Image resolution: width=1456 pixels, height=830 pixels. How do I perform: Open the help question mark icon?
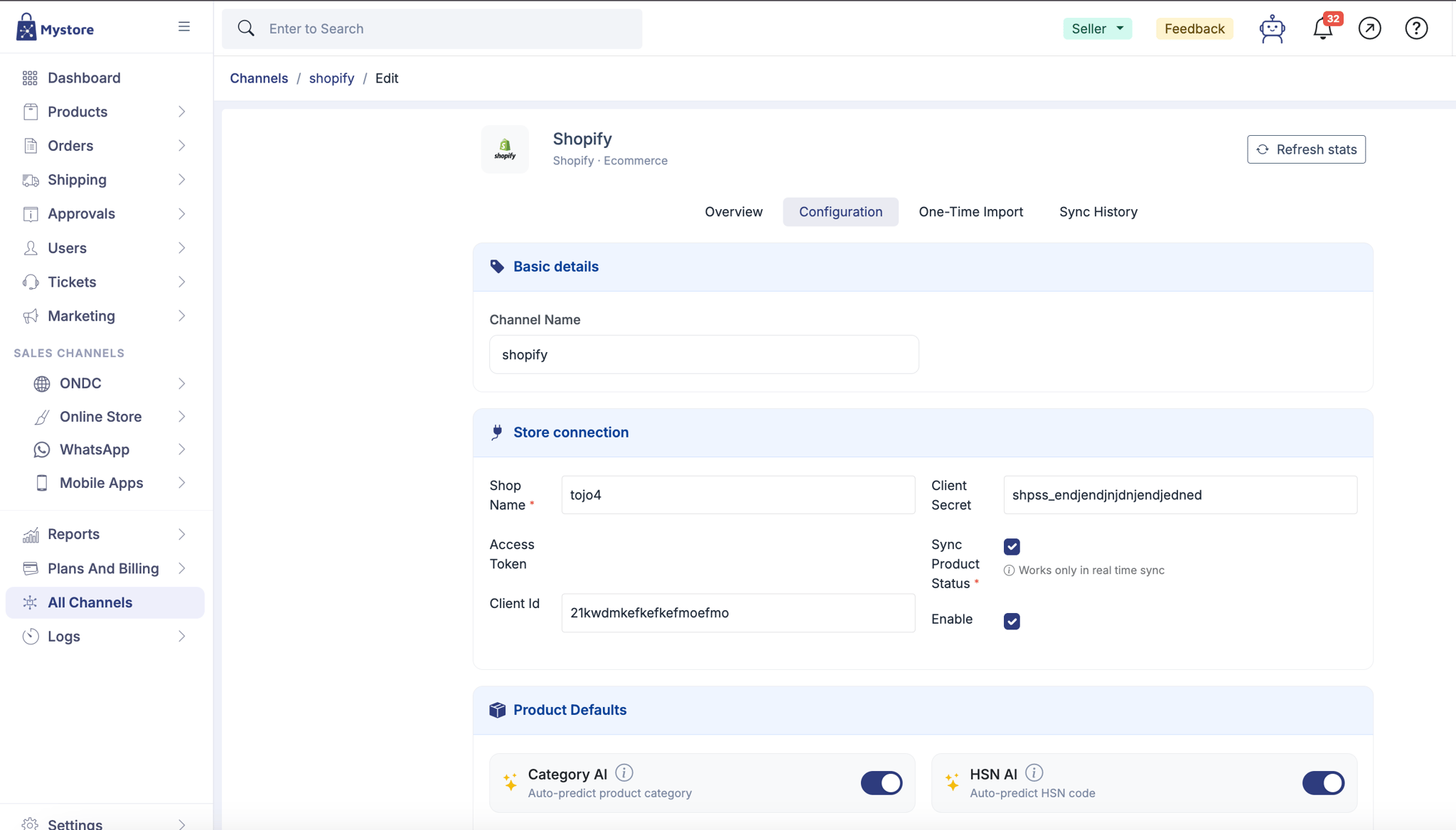point(1416,28)
